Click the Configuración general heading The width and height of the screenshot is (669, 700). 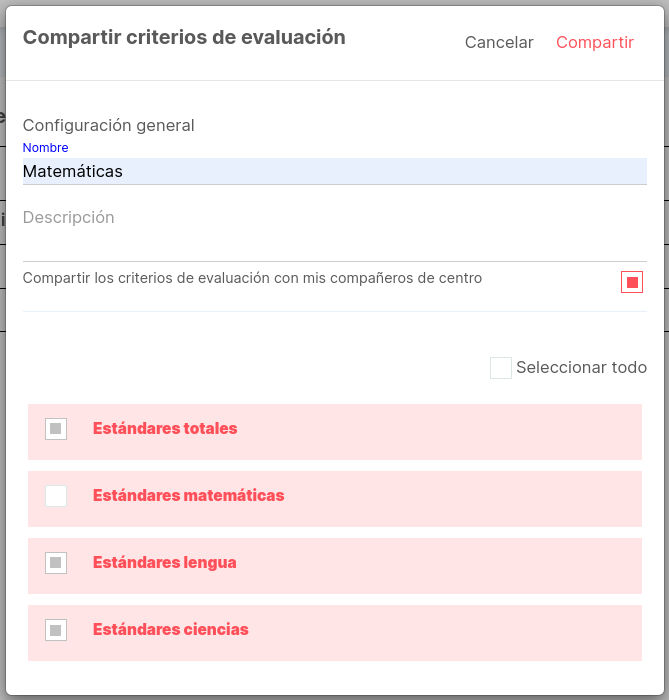pyautogui.click(x=108, y=125)
